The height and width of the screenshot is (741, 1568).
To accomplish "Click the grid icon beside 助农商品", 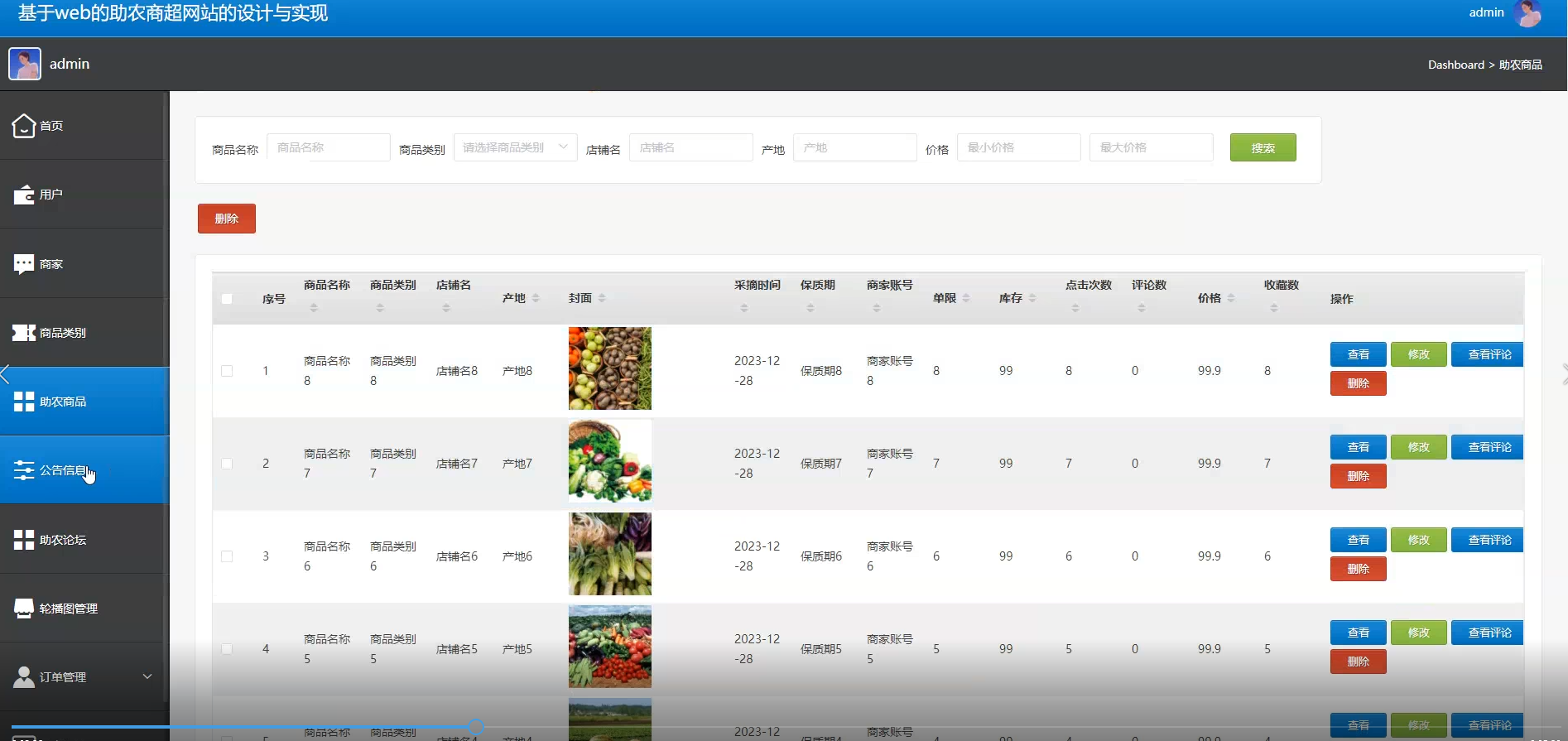I will [x=24, y=402].
